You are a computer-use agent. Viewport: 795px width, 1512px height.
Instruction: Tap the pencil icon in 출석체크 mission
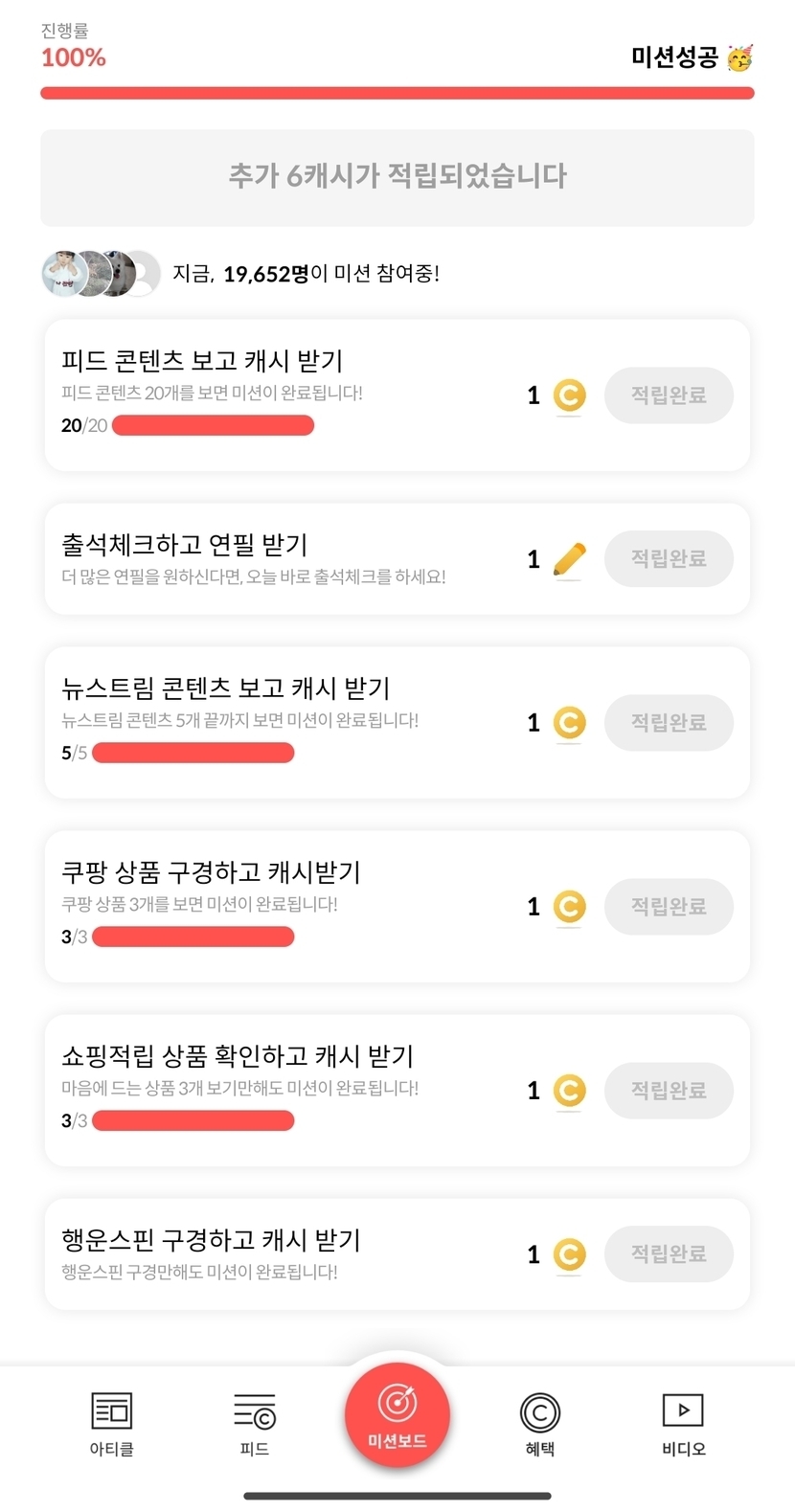click(569, 559)
